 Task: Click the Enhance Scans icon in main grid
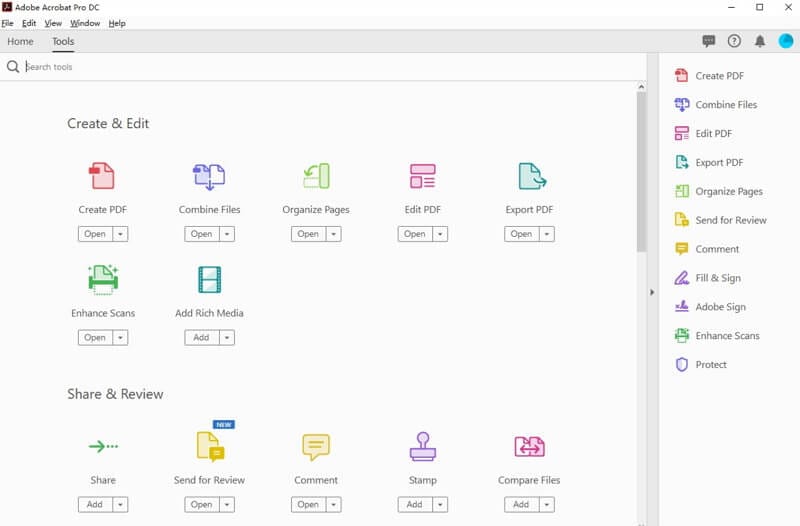pyautogui.click(x=103, y=280)
